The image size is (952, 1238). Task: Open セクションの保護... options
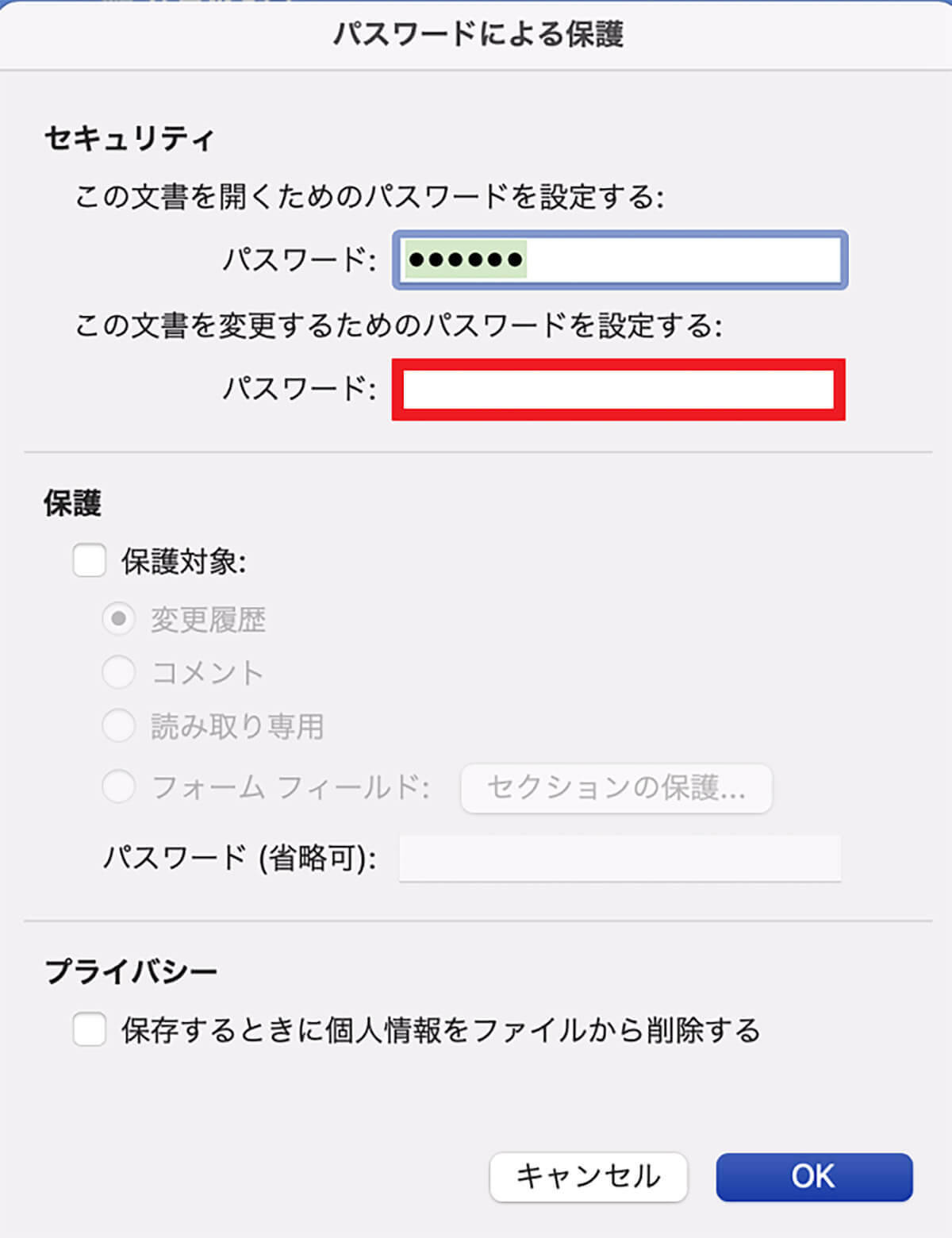coord(616,788)
